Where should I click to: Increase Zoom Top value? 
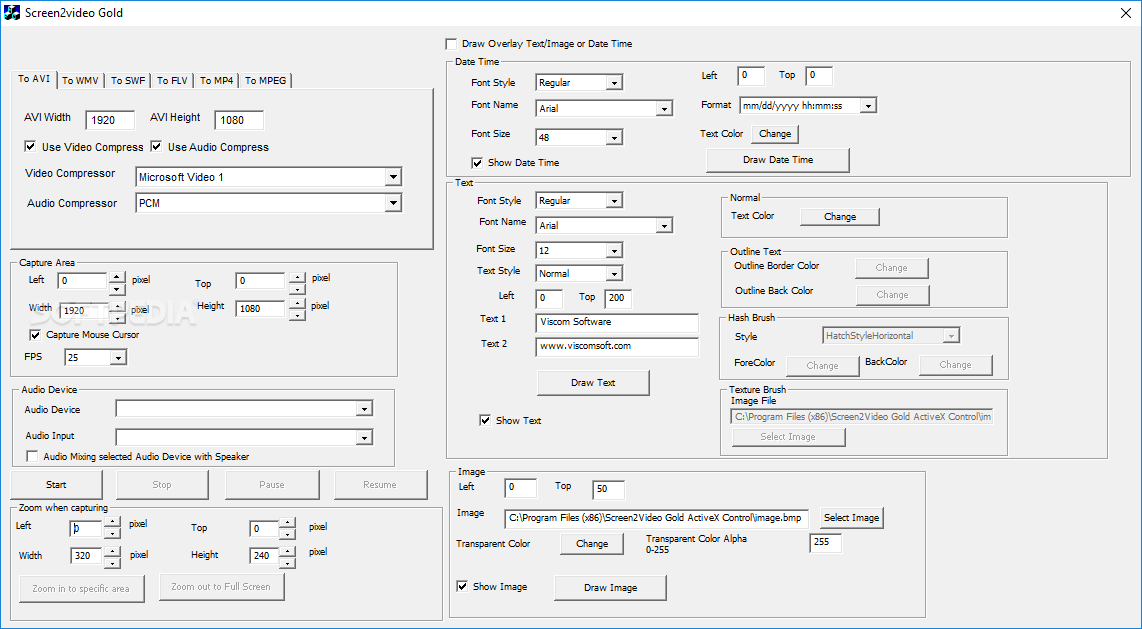point(288,522)
